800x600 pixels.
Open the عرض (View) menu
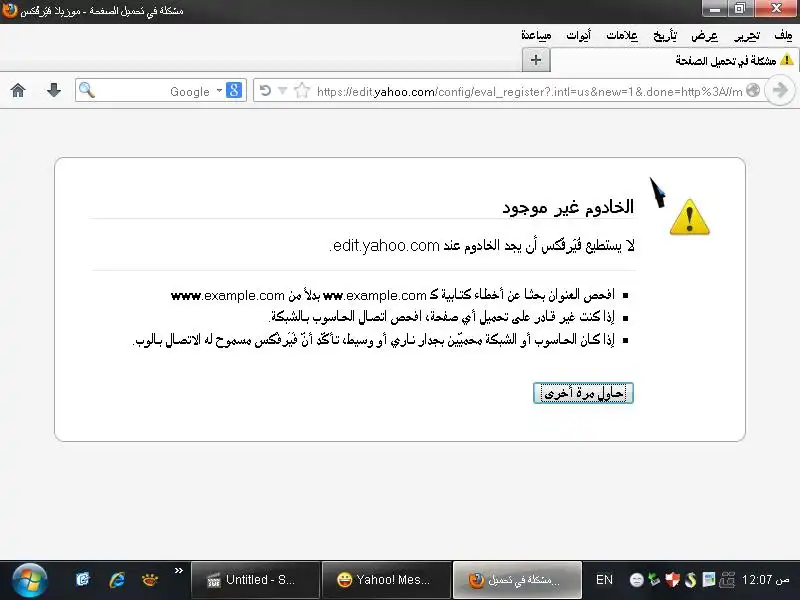tap(705, 35)
